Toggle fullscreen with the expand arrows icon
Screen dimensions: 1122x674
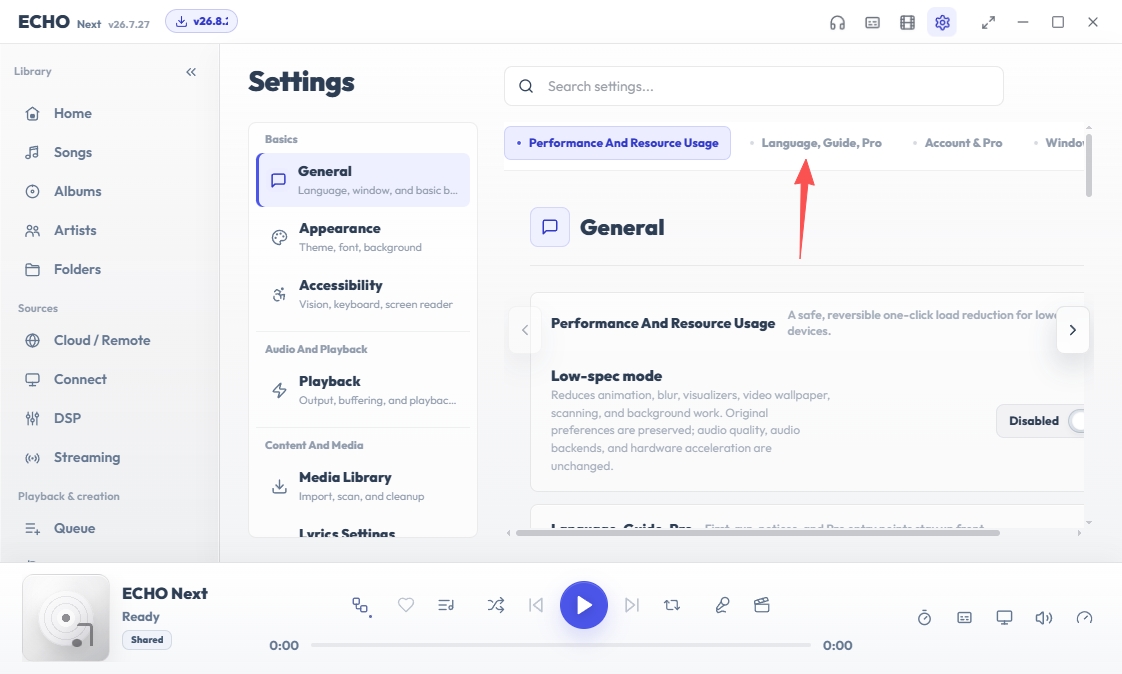[988, 23]
